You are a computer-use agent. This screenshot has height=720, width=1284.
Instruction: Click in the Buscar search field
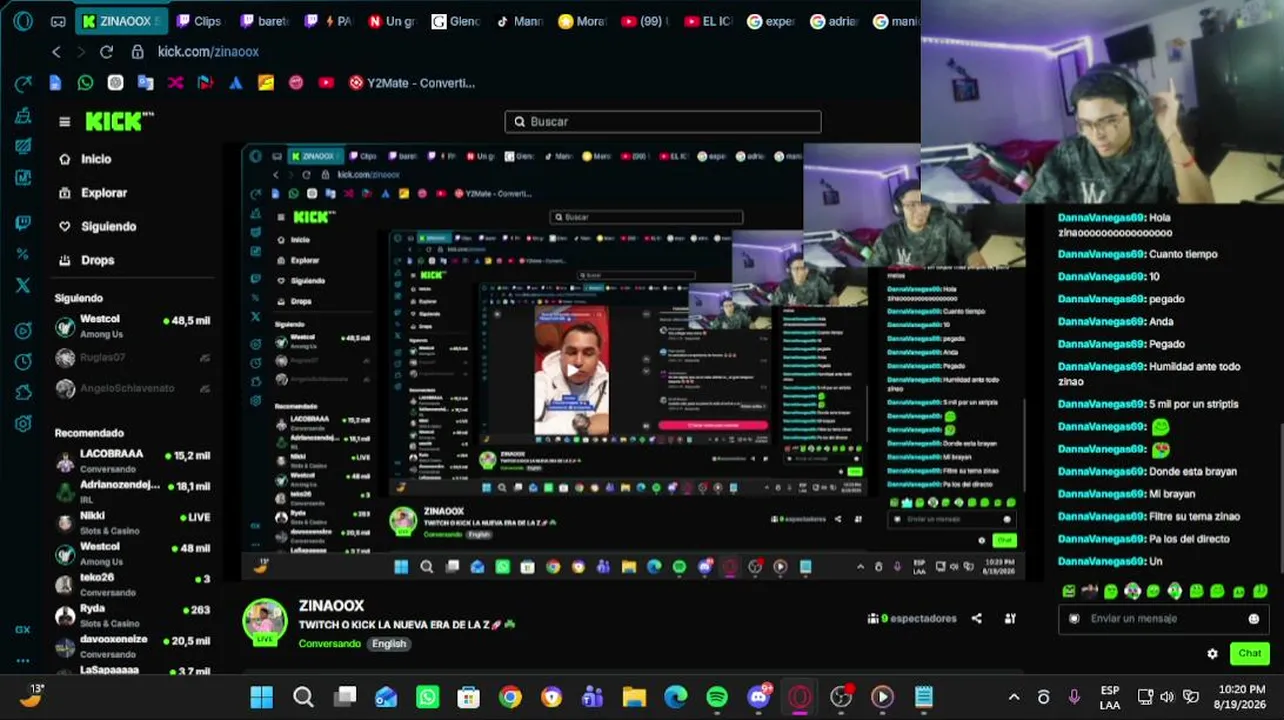tap(663, 122)
